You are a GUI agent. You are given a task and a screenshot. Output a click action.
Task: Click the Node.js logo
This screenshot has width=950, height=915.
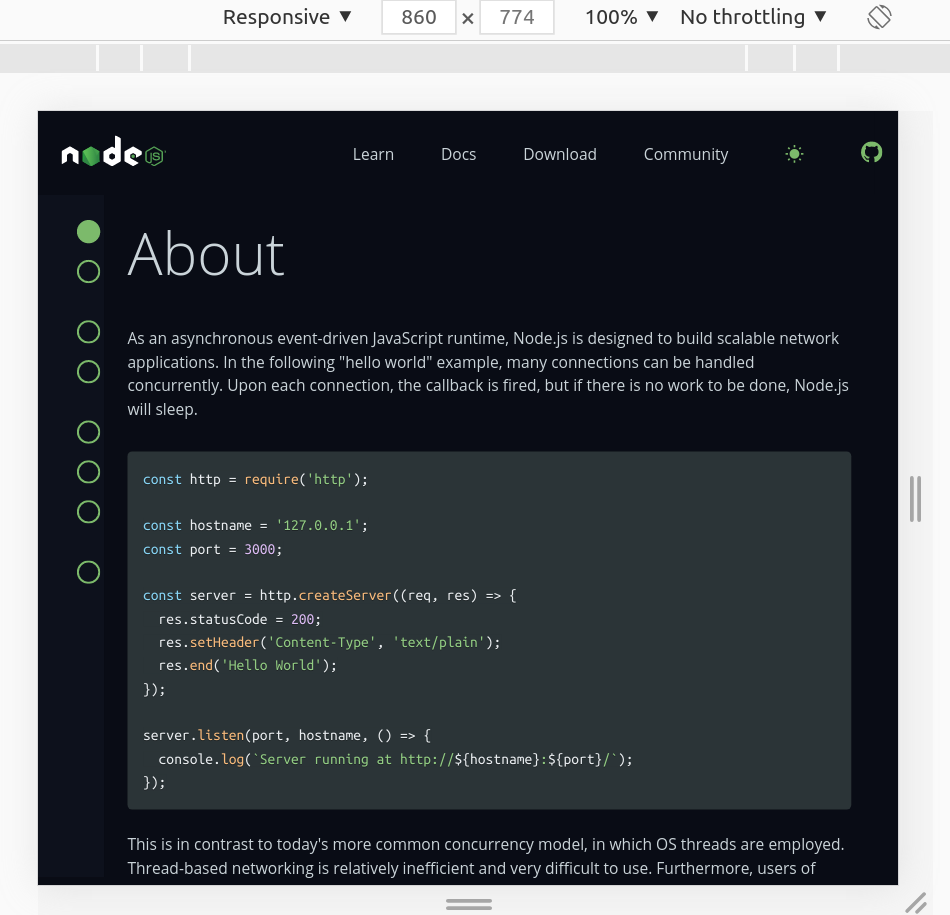113,152
